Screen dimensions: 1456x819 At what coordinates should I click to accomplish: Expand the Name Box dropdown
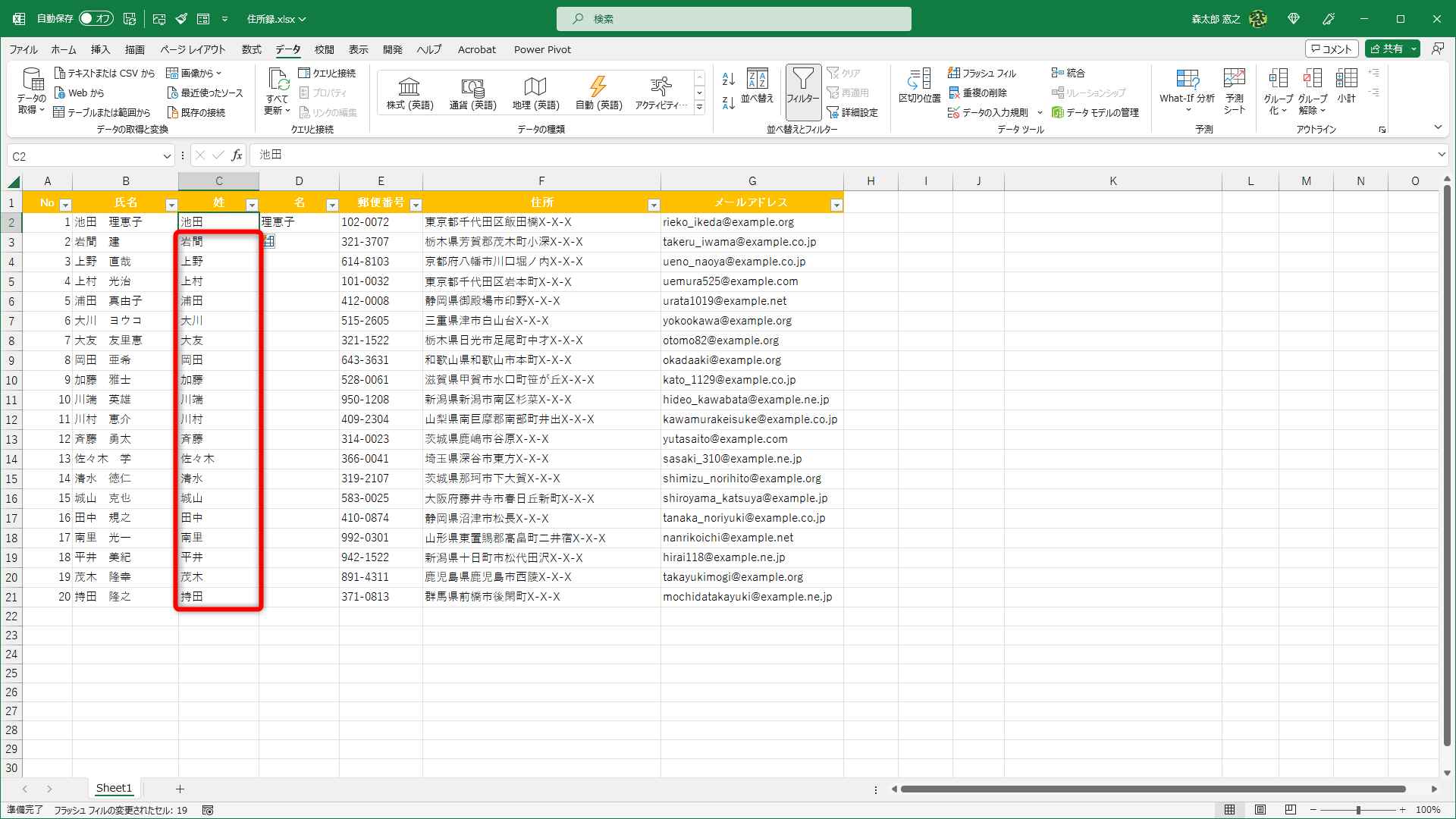pyautogui.click(x=167, y=156)
